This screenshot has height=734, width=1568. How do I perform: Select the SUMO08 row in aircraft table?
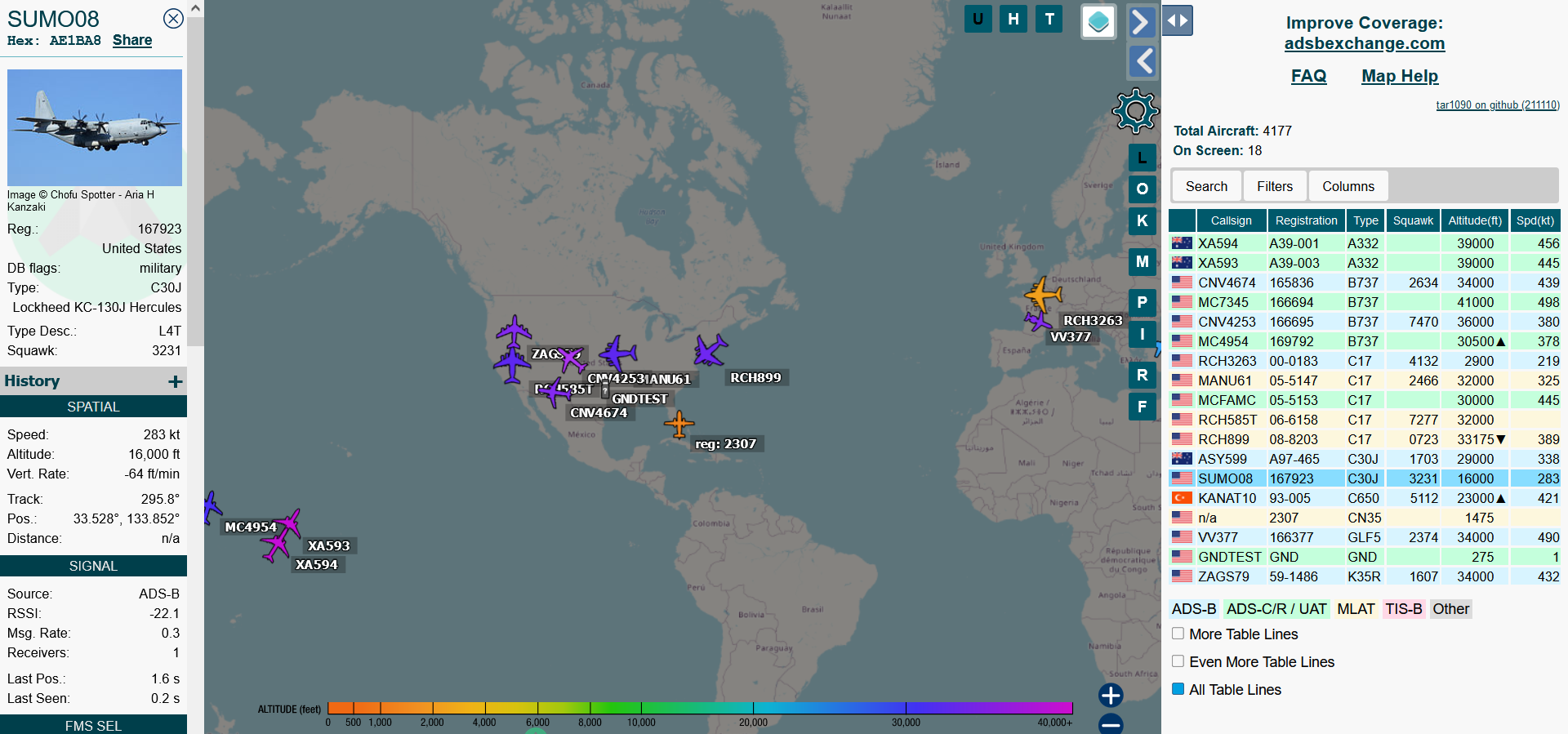coord(1365,478)
